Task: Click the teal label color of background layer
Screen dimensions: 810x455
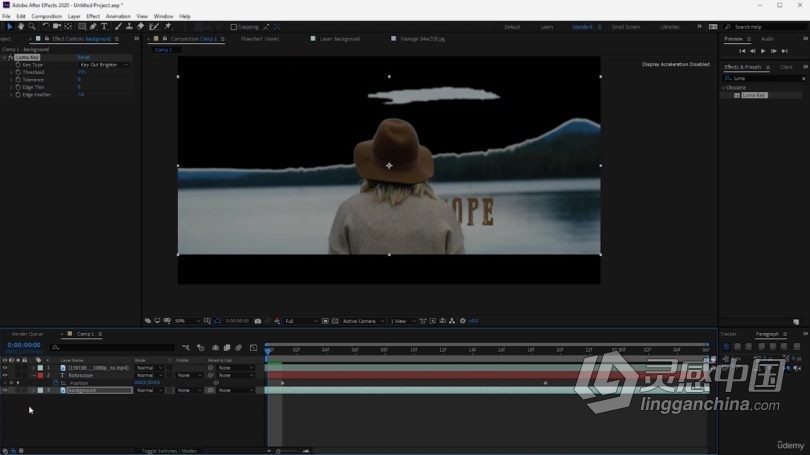Action: pyautogui.click(x=40, y=390)
